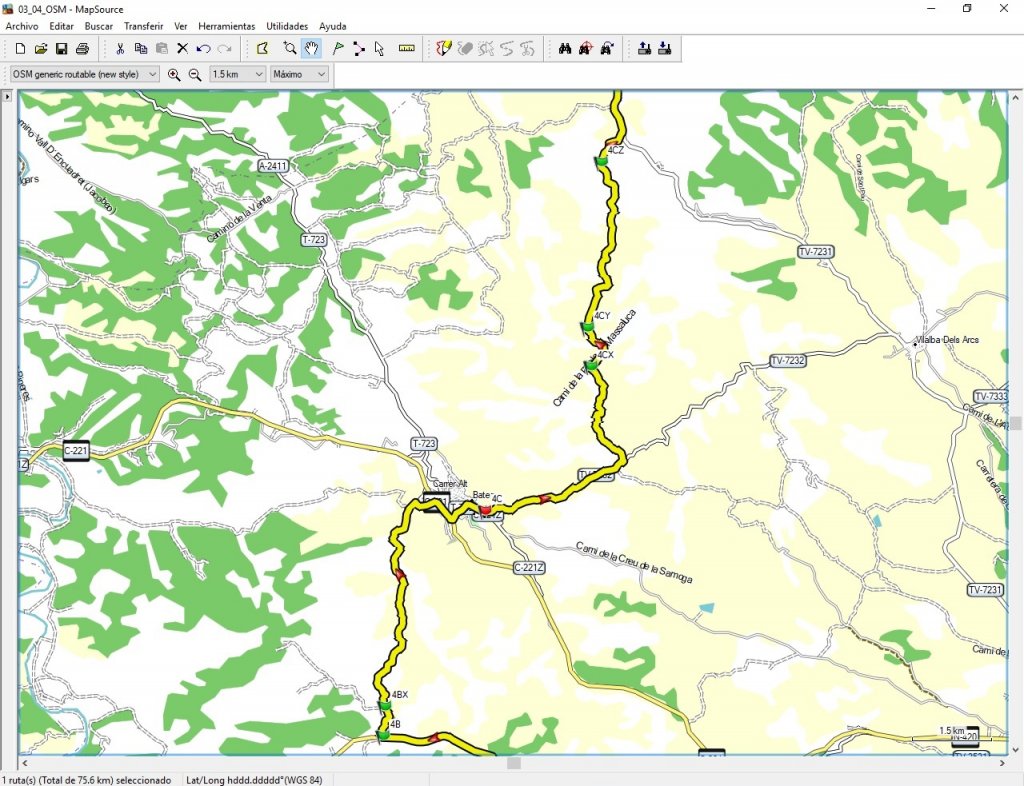Select the Measure distance ruler tool
This screenshot has width=1024, height=786.
point(406,48)
